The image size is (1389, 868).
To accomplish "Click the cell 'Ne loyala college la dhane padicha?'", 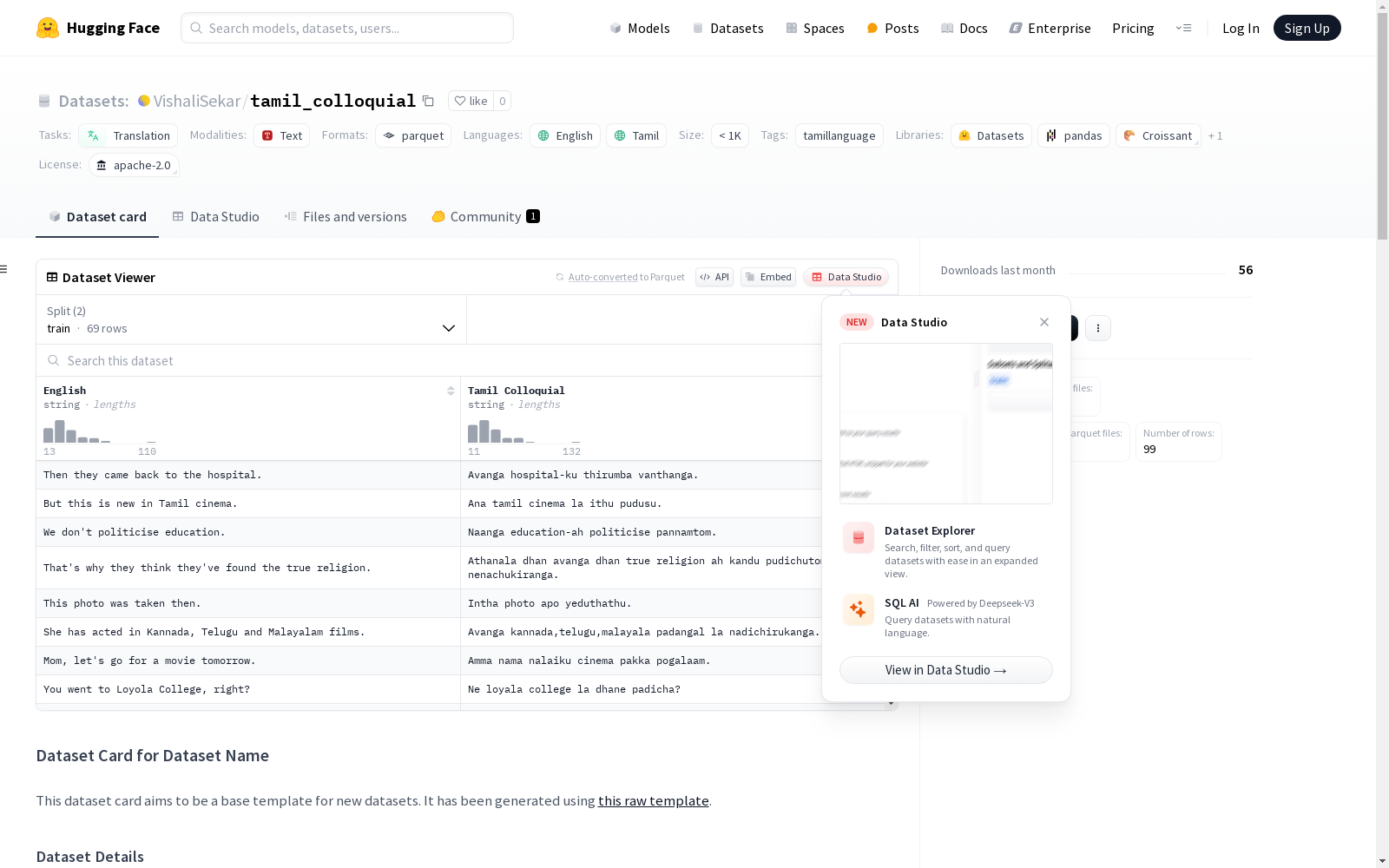I will (641, 689).
